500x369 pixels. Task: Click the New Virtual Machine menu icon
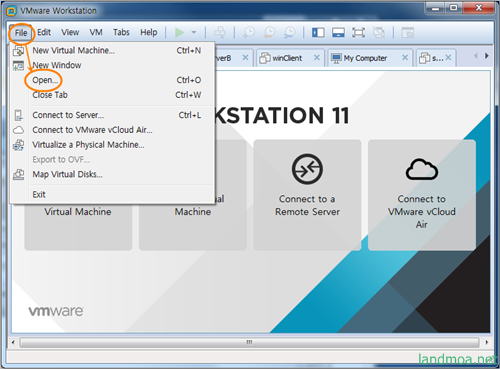tap(19, 51)
